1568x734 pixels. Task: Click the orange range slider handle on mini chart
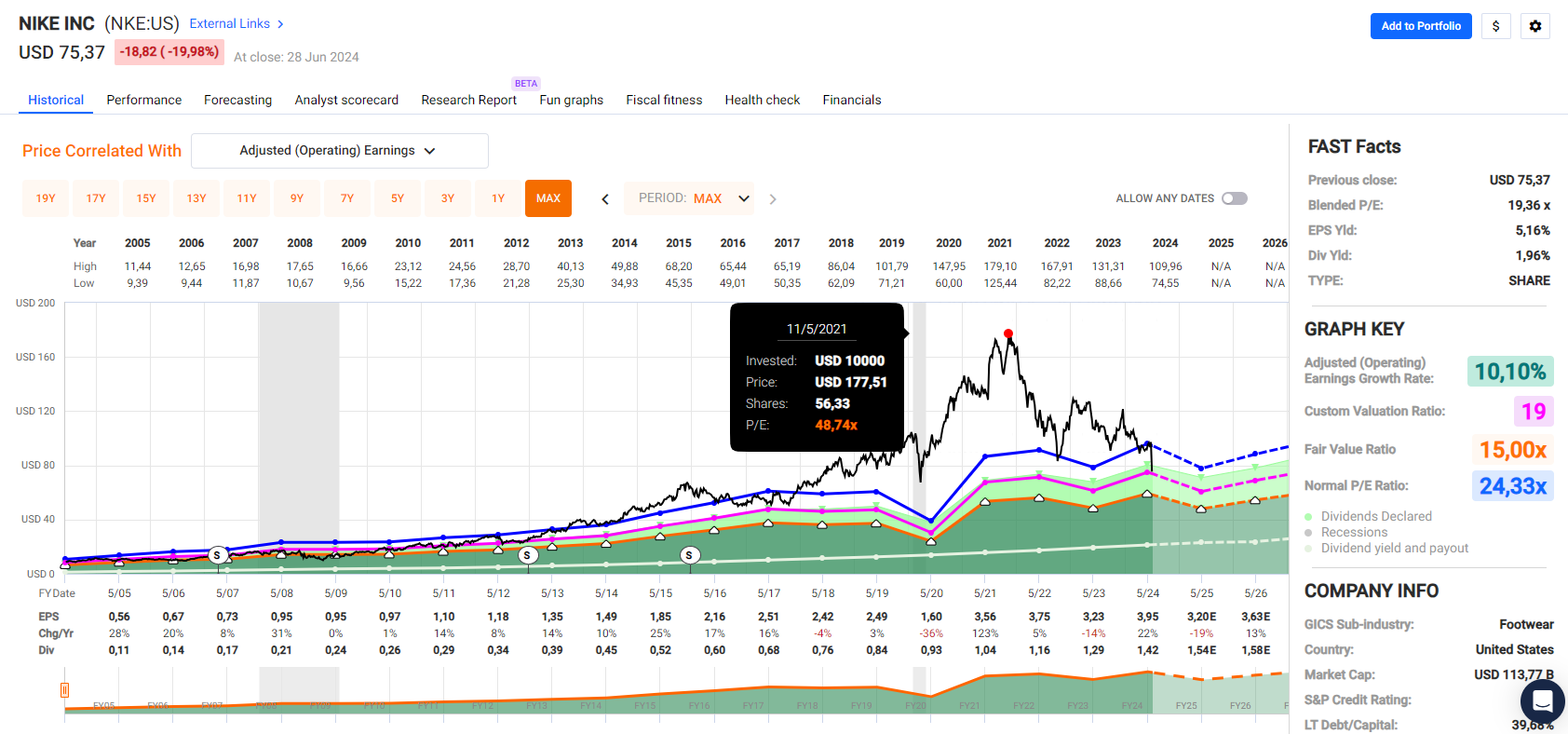coord(64,690)
